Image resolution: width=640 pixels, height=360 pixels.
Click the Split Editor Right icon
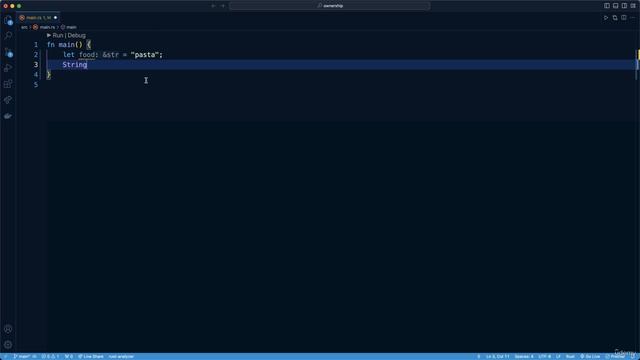tap(624, 18)
